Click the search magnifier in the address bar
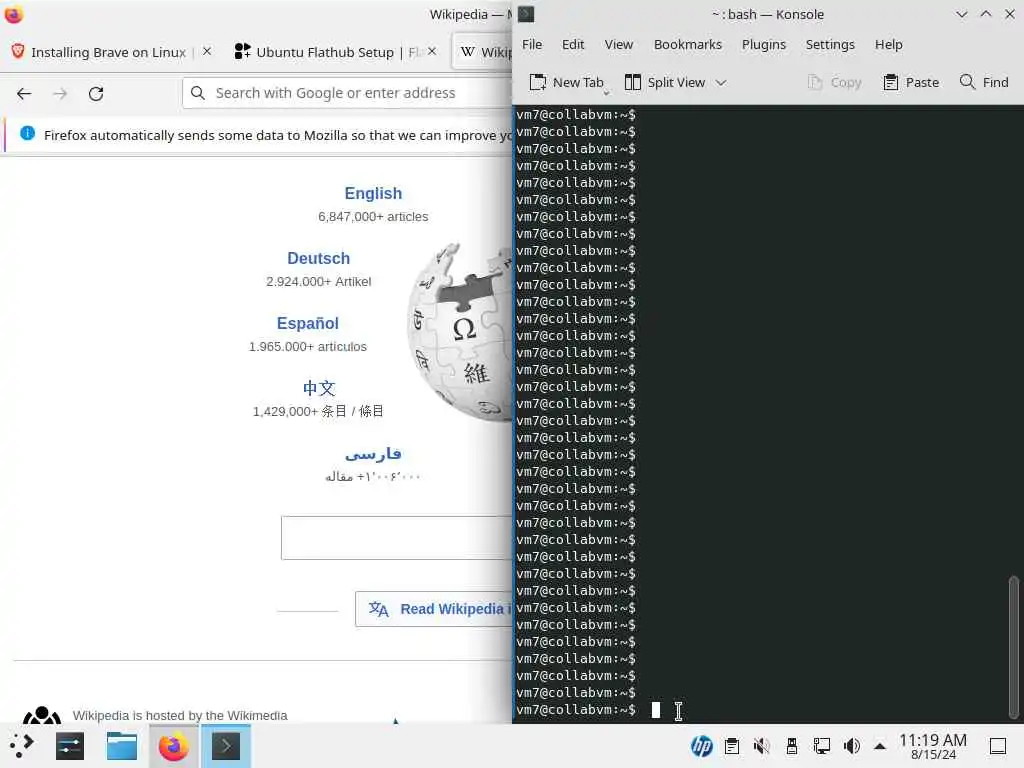The image size is (1024, 768). 198,93
